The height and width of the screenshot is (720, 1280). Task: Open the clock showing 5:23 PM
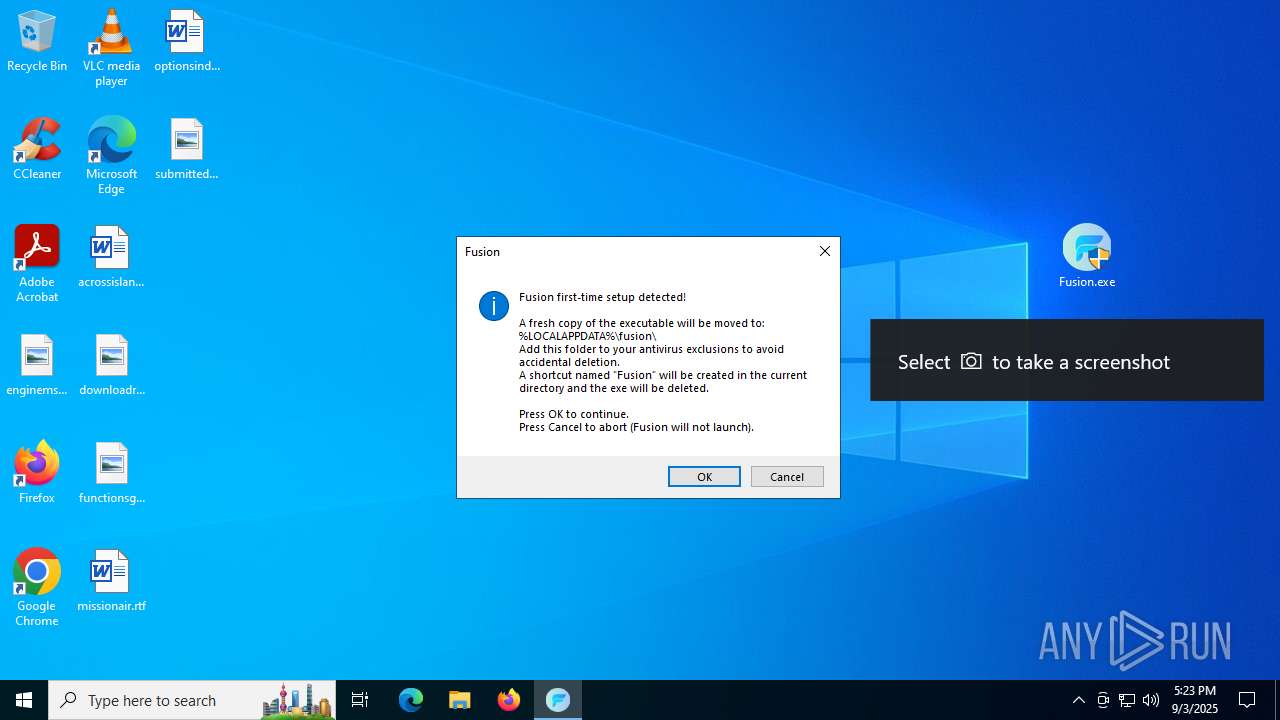tap(1195, 700)
